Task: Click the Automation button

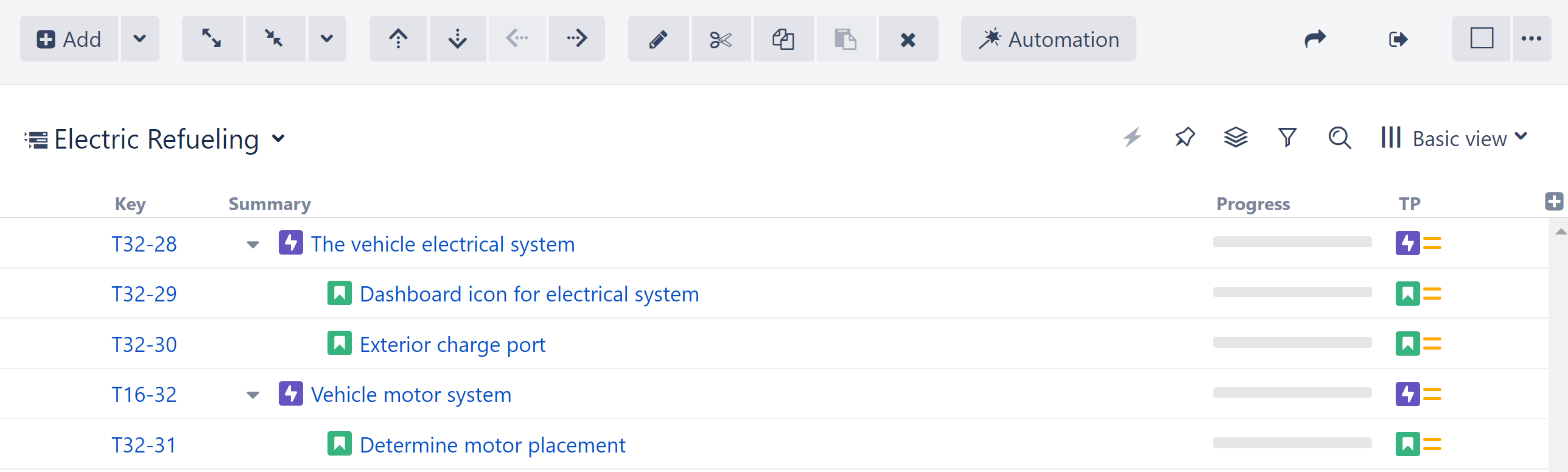Action: [1048, 39]
